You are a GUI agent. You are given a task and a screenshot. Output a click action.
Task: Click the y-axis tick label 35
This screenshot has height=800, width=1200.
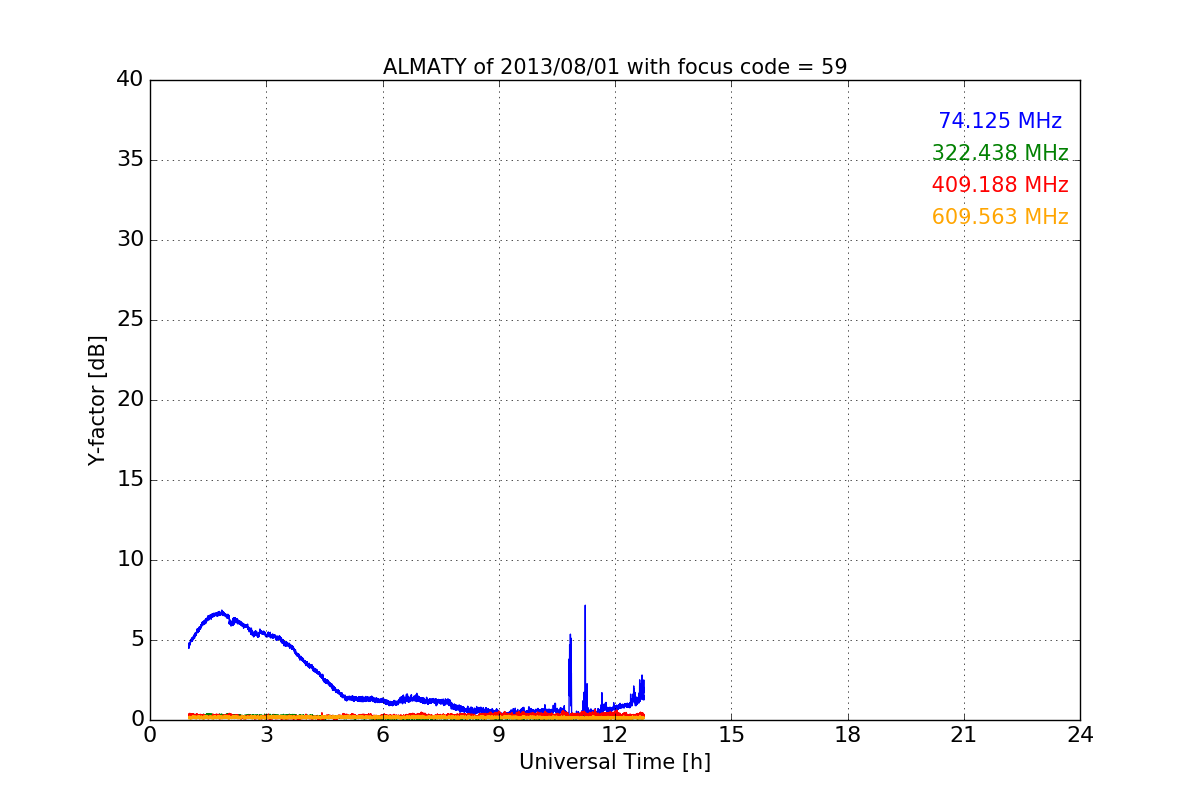click(130, 160)
